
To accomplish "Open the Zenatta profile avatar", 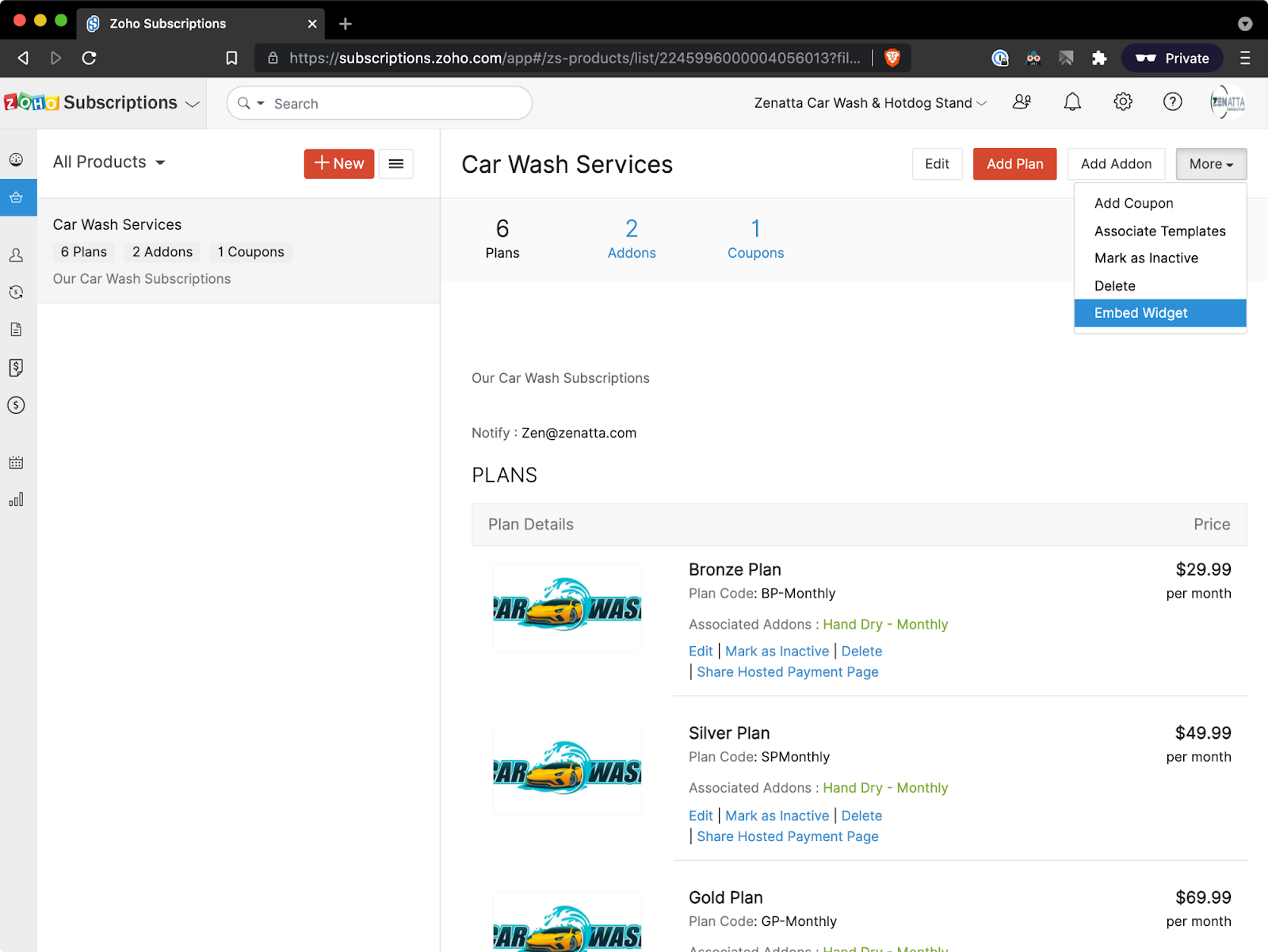I will tap(1228, 102).
